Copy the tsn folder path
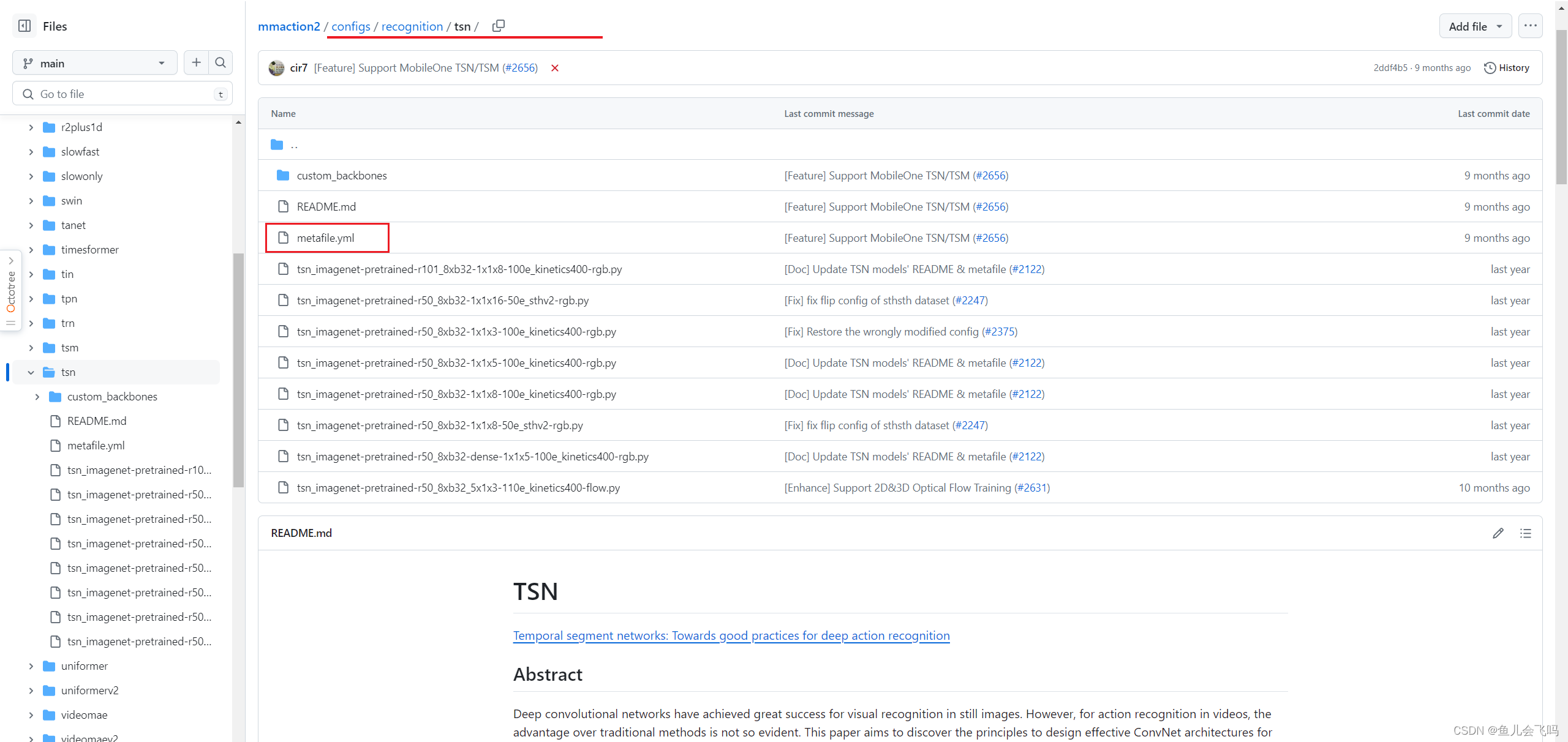Viewport: 1568px width, 742px height. [x=498, y=26]
